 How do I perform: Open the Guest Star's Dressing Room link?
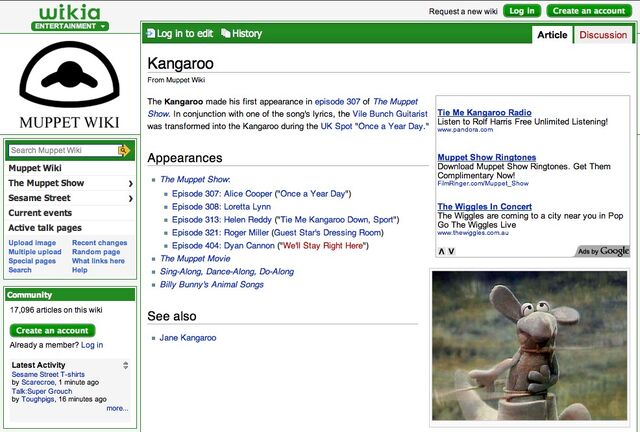pyautogui.click(x=328, y=233)
